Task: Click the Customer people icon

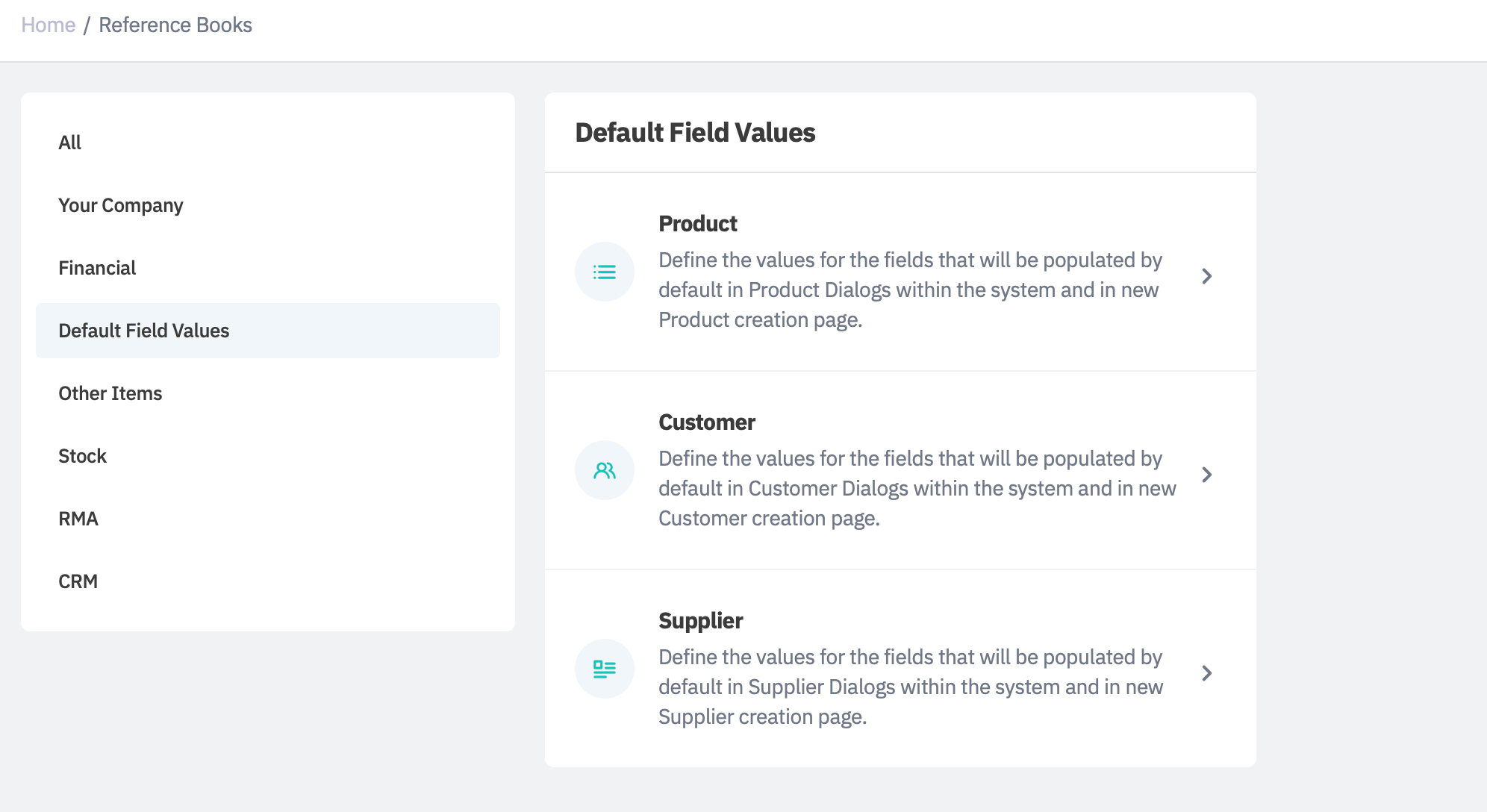Action: [x=604, y=470]
